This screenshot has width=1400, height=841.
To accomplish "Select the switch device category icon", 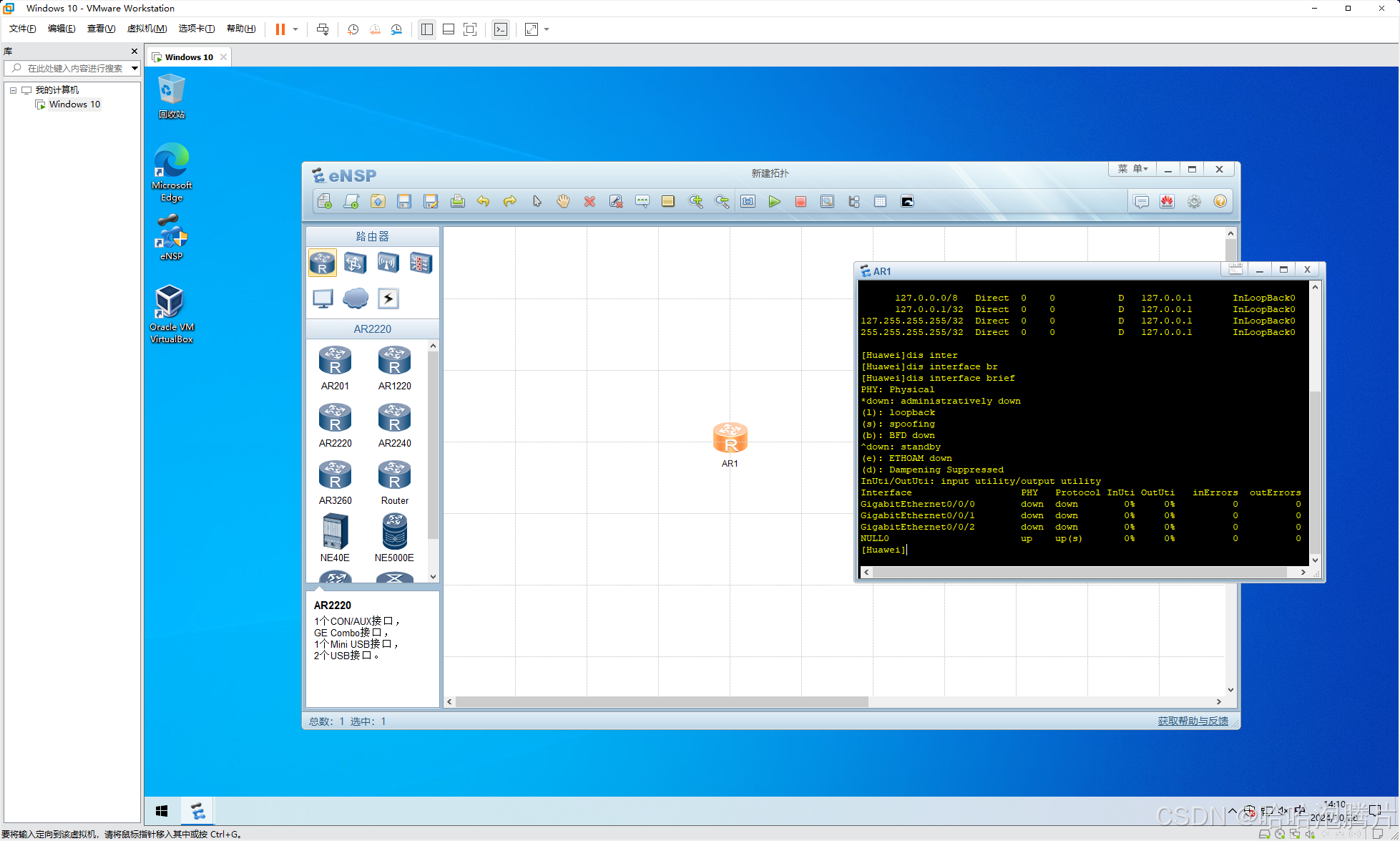I will click(356, 263).
